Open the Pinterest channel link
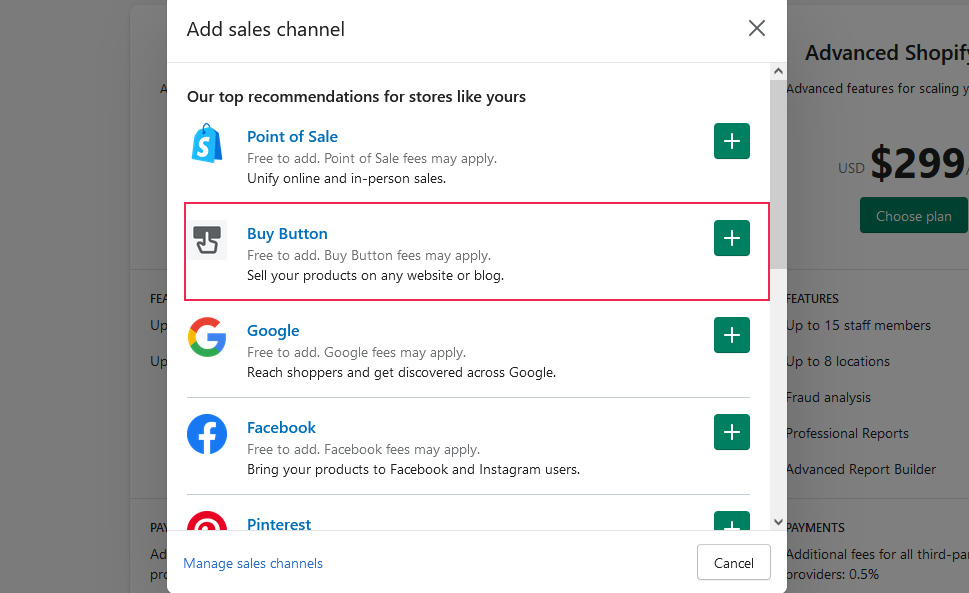The height and width of the screenshot is (593, 969). [x=279, y=524]
